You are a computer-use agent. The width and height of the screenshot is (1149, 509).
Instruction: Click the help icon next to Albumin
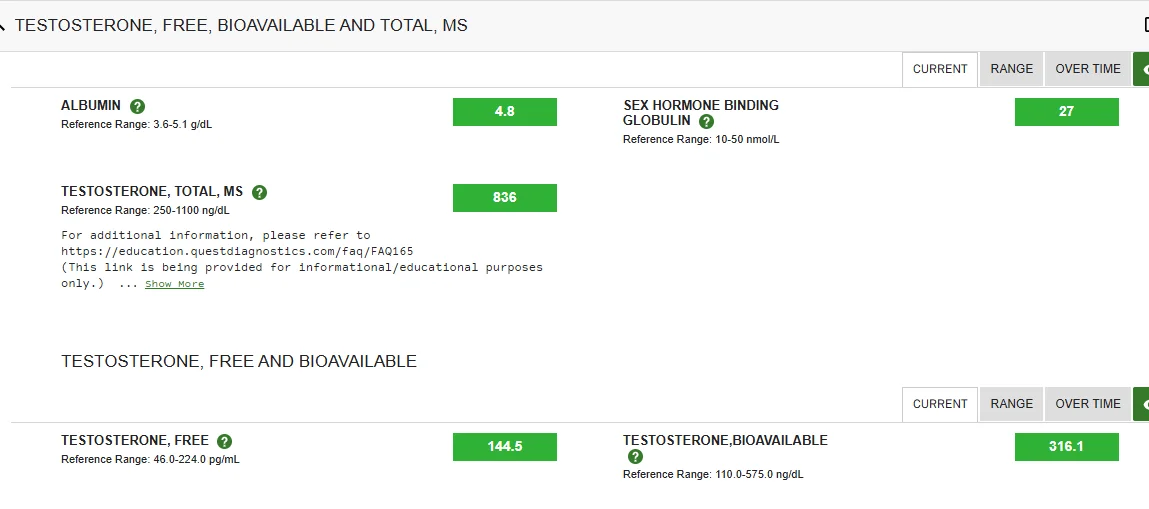[x=138, y=106]
